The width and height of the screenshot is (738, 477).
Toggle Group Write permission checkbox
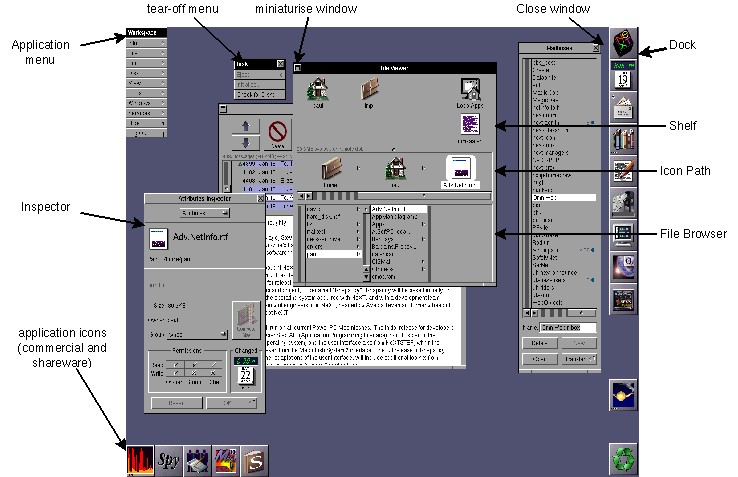[x=195, y=373]
